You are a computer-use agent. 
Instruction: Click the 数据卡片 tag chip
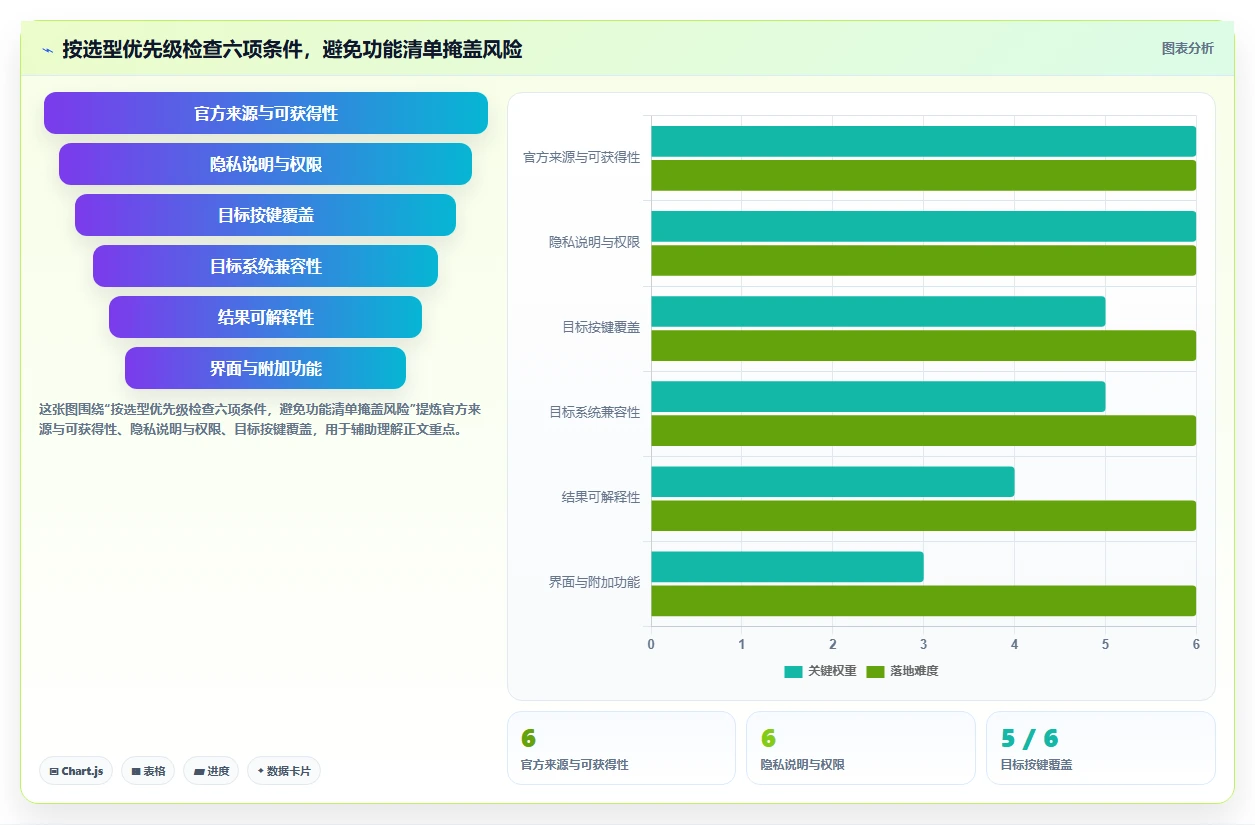coord(284,771)
